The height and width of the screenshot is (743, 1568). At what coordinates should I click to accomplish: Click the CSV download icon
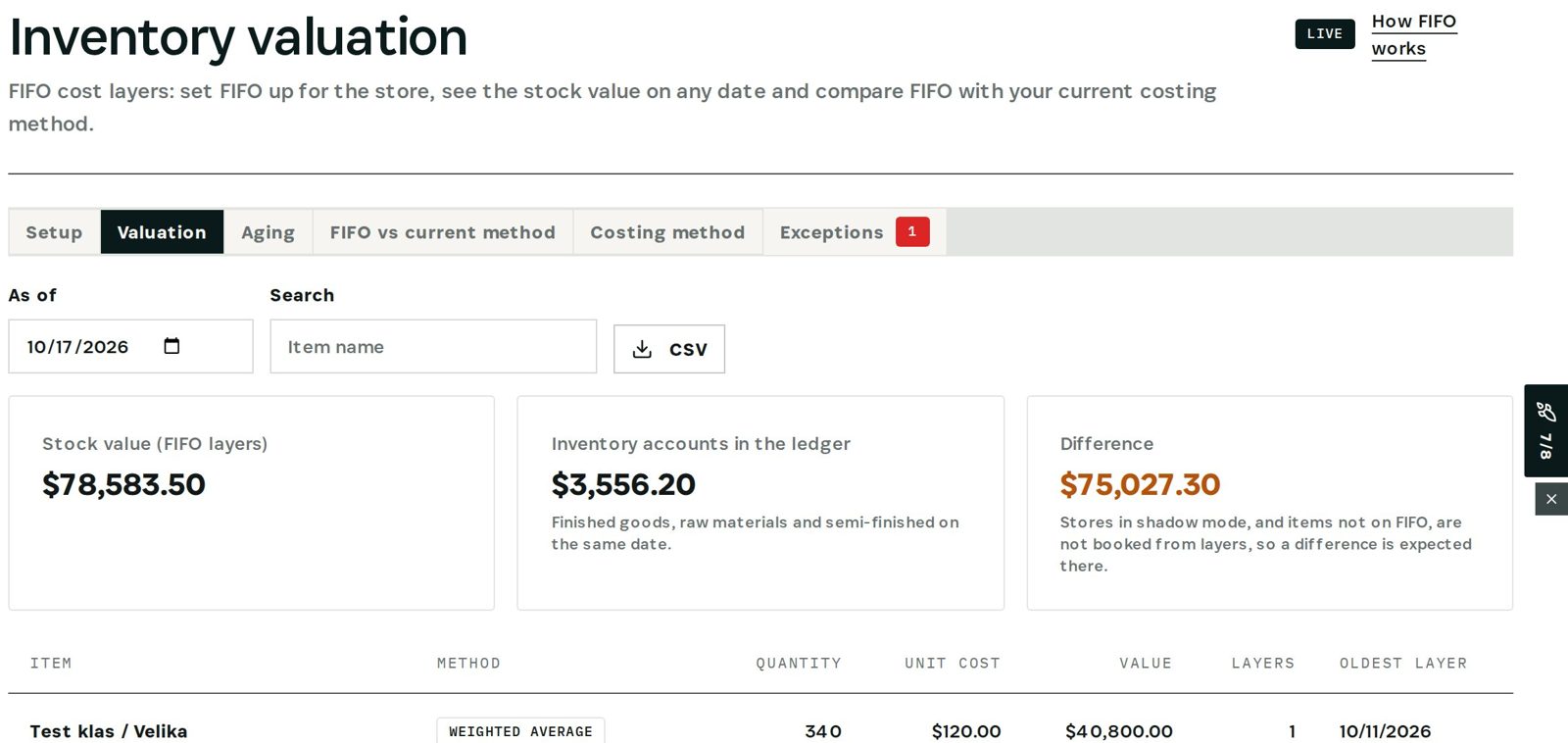coord(642,349)
